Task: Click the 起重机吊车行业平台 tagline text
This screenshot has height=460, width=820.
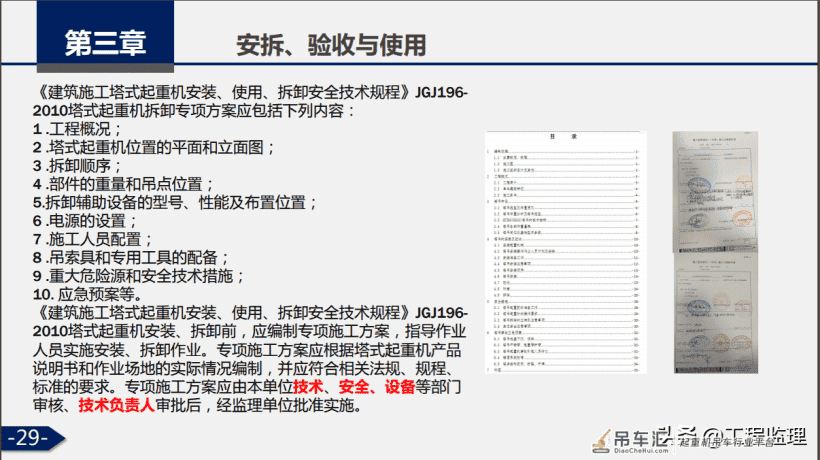Action: pos(726,442)
